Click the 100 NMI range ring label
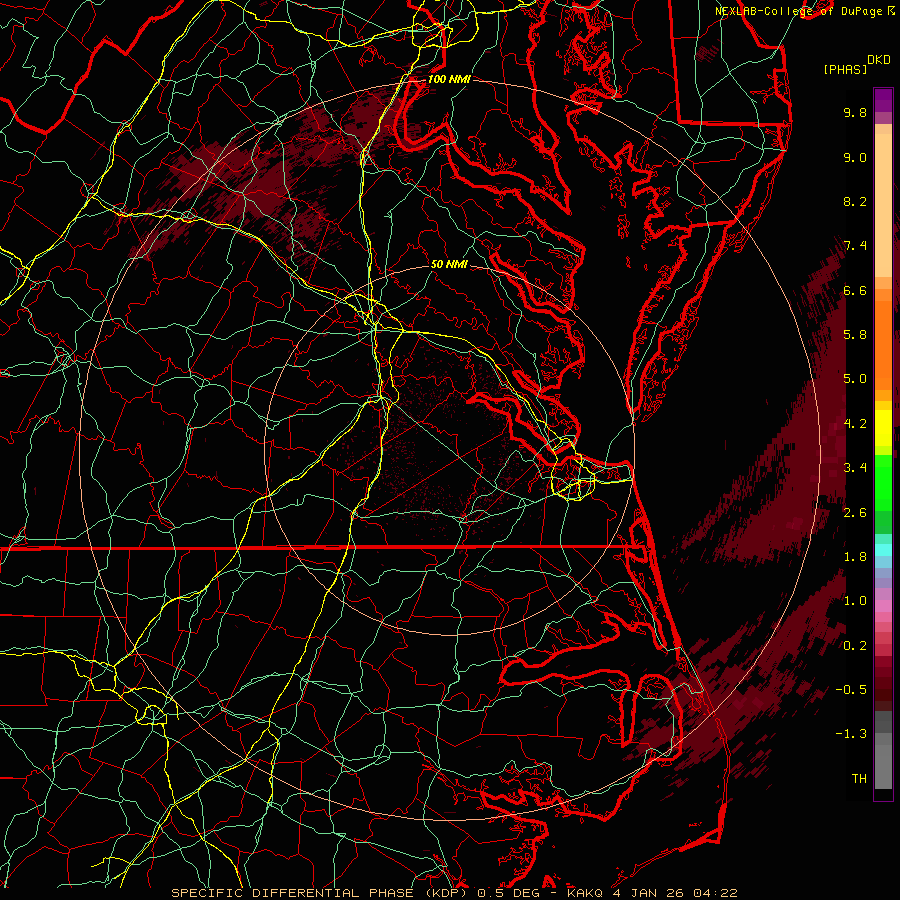The width and height of the screenshot is (900, 900). [x=449, y=79]
